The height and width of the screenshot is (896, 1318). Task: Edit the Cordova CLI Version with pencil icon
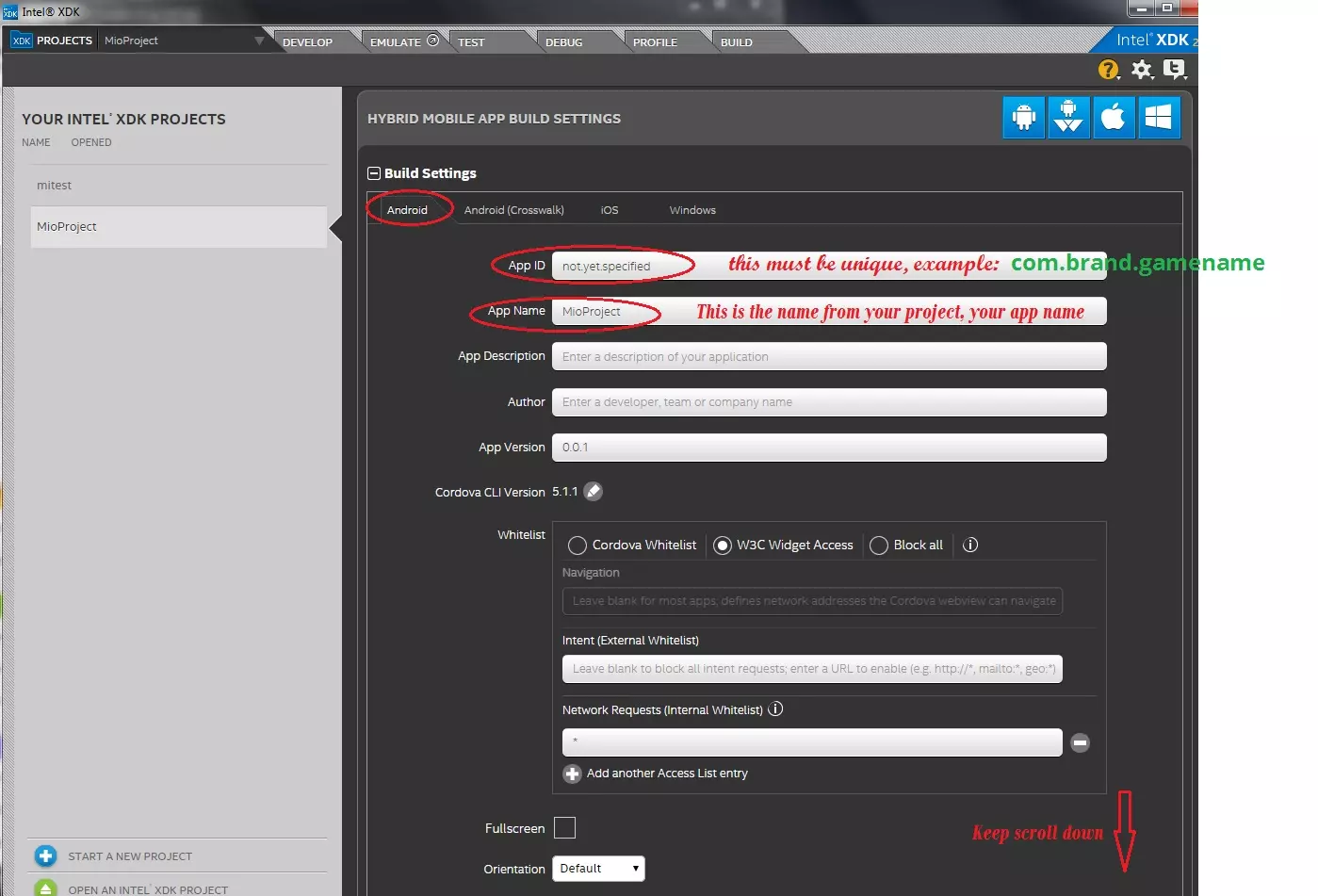click(x=594, y=492)
